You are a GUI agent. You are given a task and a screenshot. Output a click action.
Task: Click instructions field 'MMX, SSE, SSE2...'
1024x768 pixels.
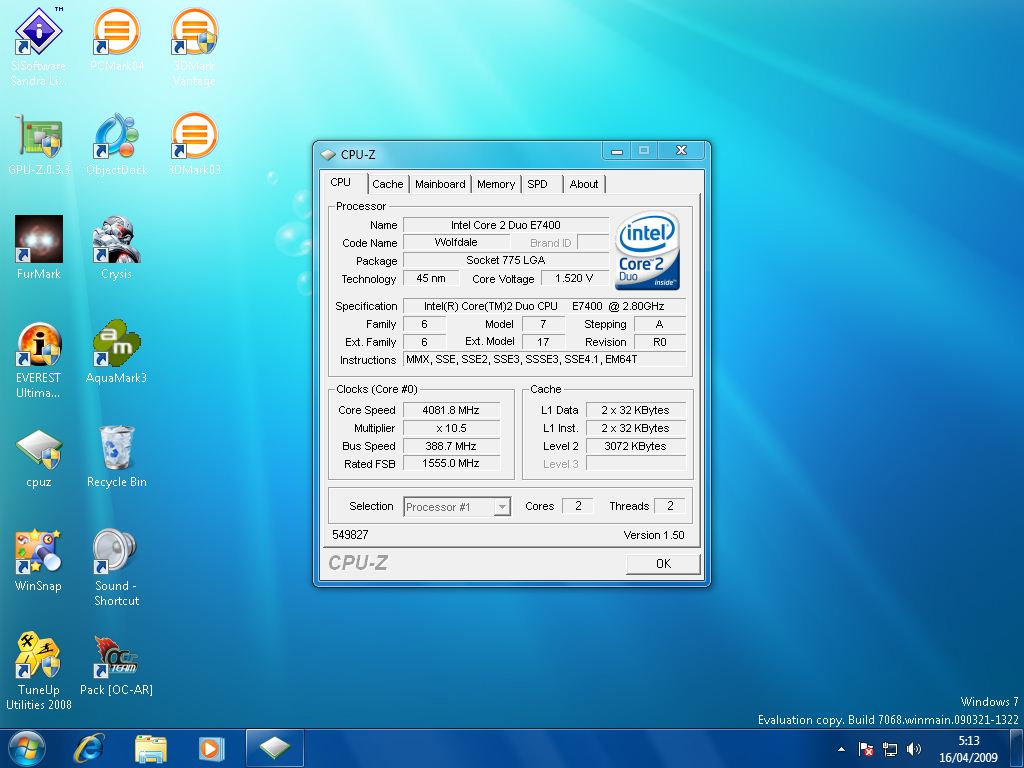(545, 359)
